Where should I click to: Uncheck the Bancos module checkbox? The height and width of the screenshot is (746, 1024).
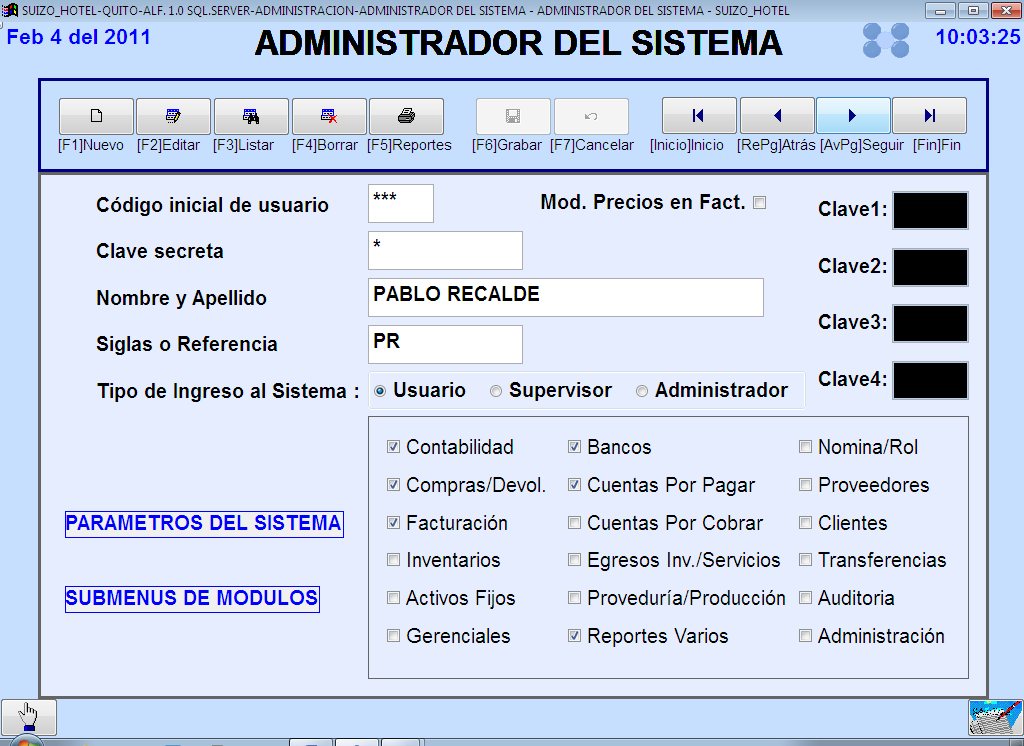point(575,448)
